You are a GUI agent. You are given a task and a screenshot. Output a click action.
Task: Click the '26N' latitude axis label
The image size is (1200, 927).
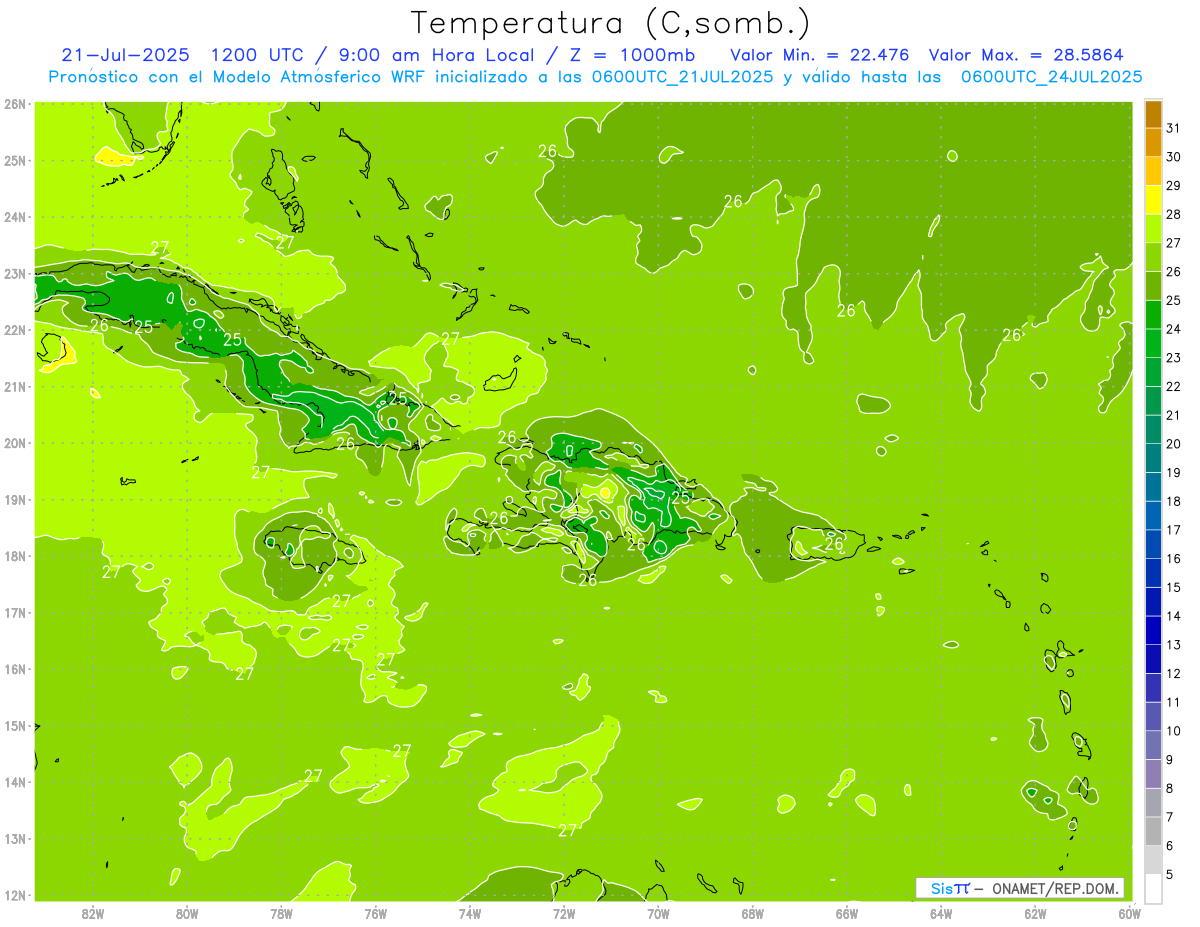(x=15, y=104)
